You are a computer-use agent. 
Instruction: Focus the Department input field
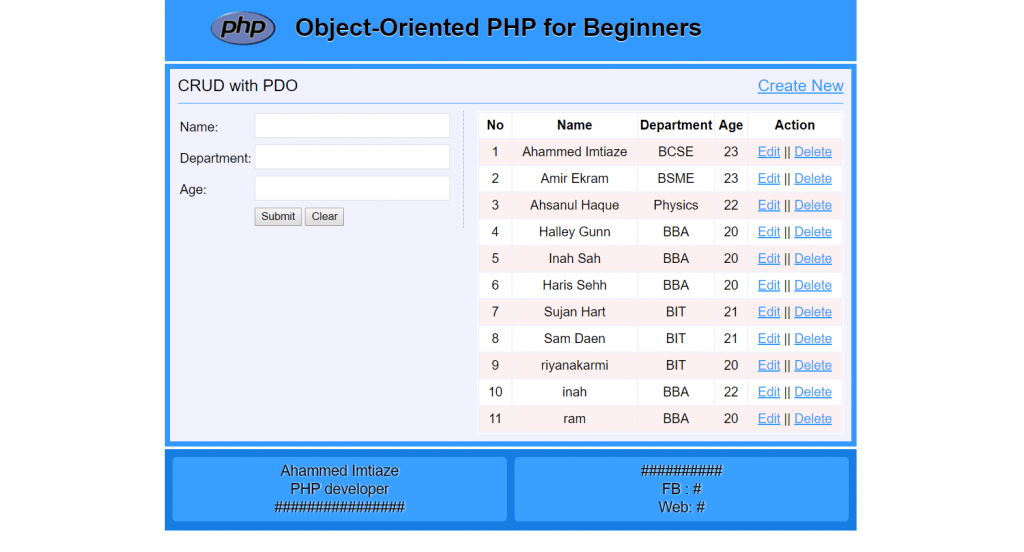pyautogui.click(x=352, y=157)
